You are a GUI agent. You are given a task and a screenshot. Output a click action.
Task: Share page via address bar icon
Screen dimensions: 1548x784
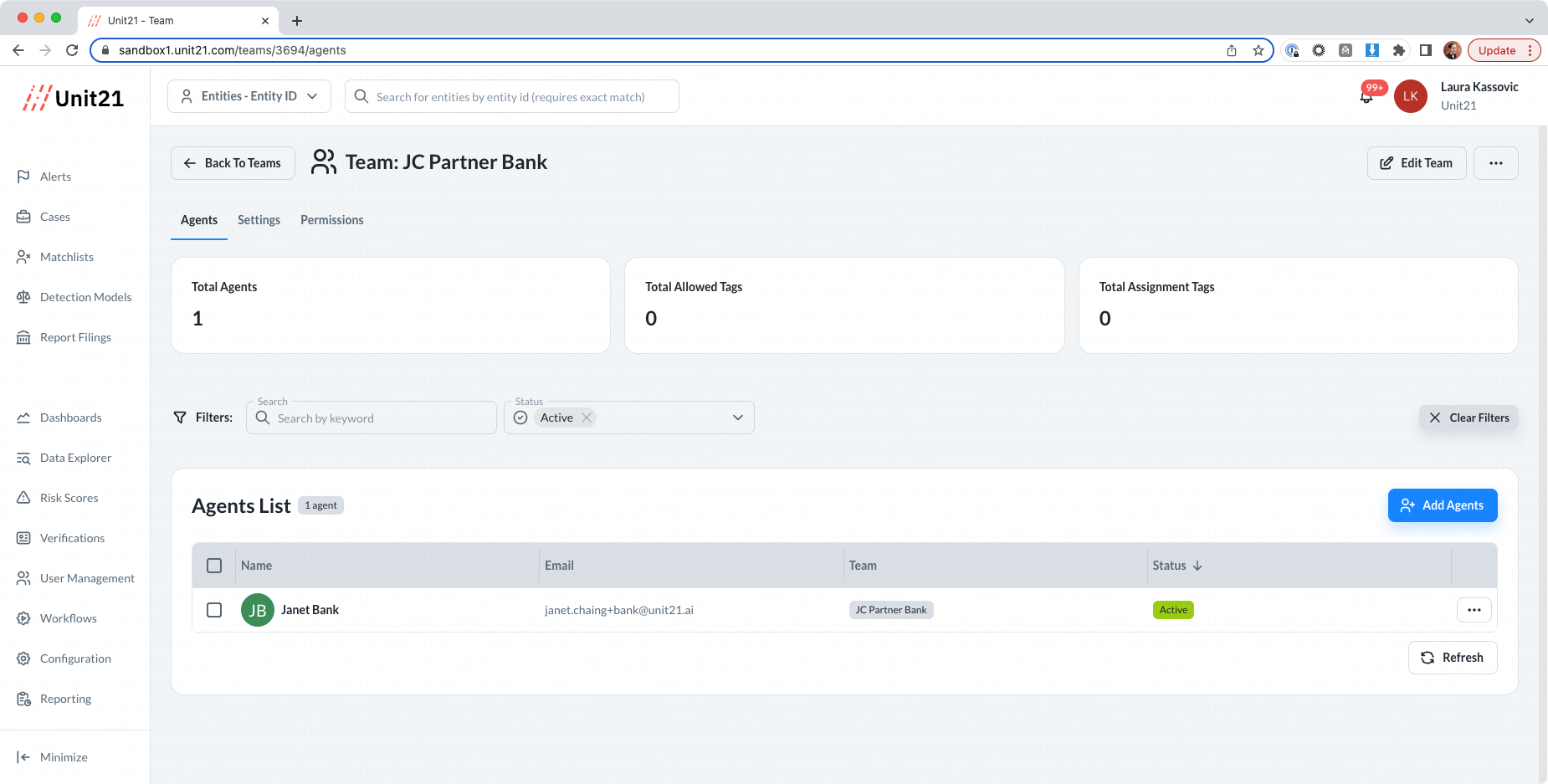(x=1232, y=50)
